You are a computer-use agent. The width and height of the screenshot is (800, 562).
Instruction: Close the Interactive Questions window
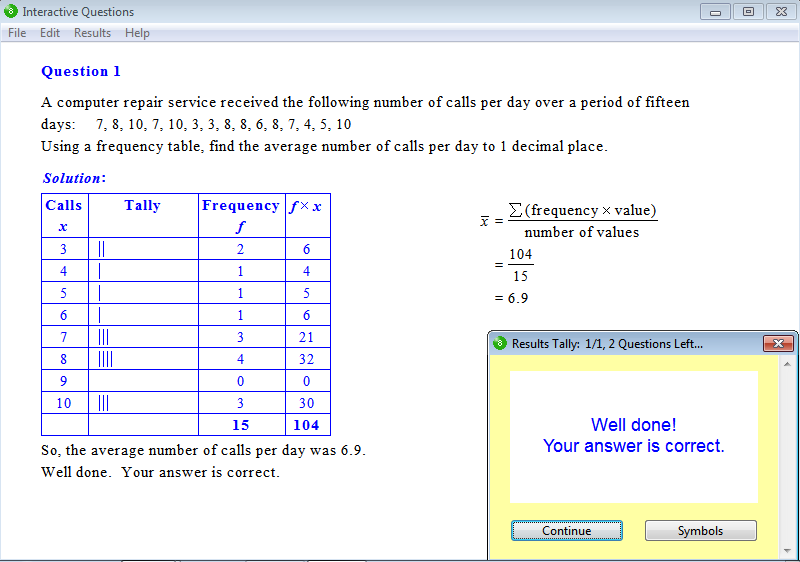click(781, 11)
